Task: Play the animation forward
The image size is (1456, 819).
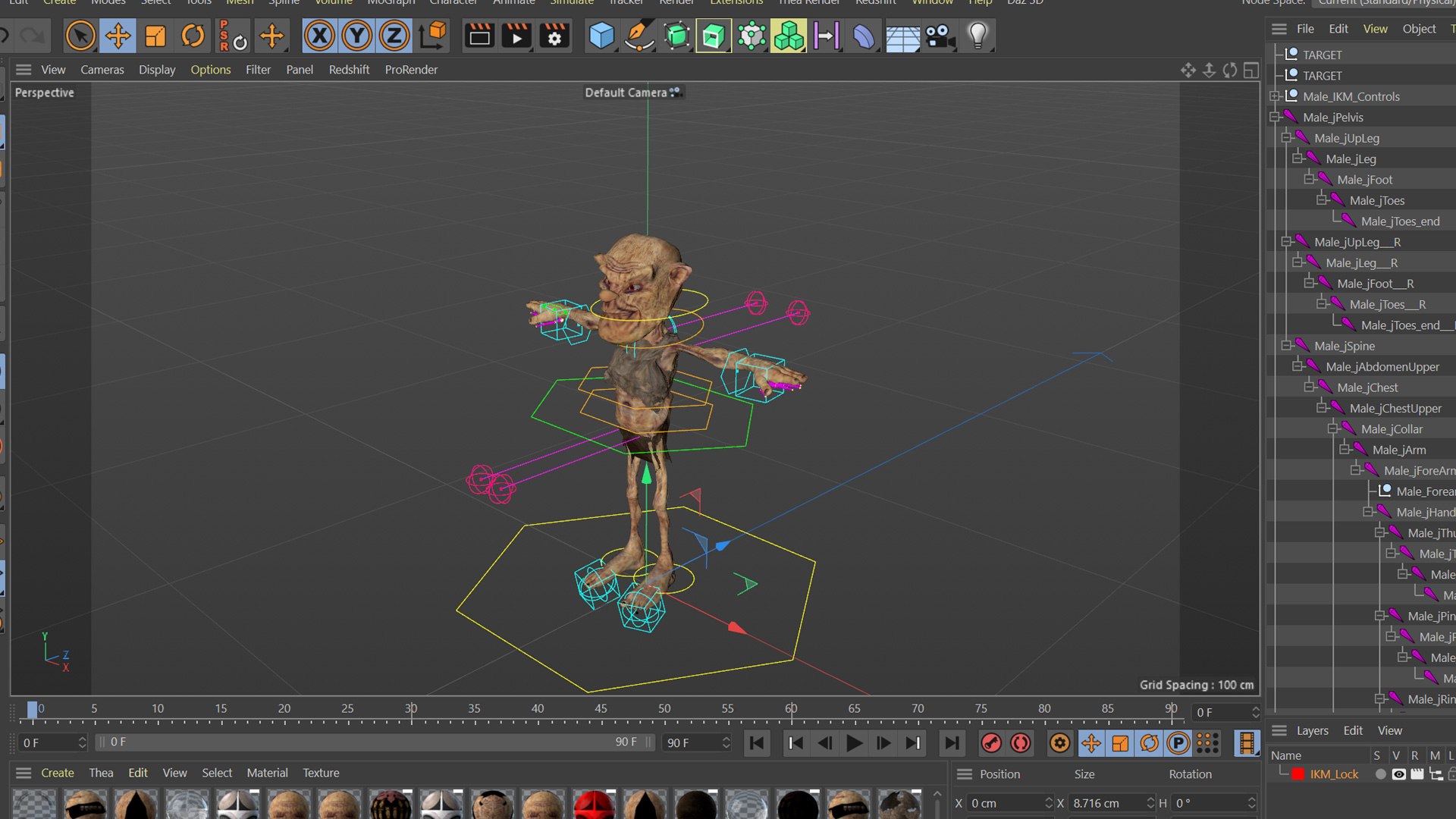Action: pyautogui.click(x=855, y=743)
